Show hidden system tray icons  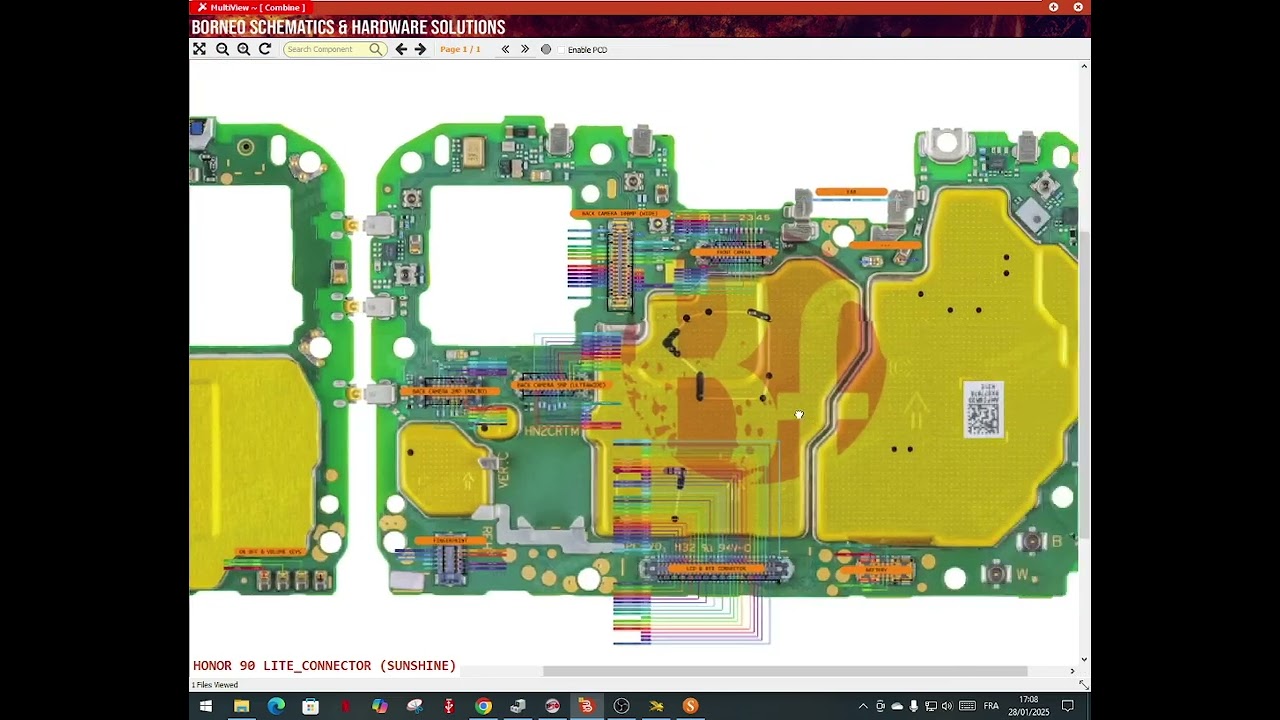click(863, 706)
